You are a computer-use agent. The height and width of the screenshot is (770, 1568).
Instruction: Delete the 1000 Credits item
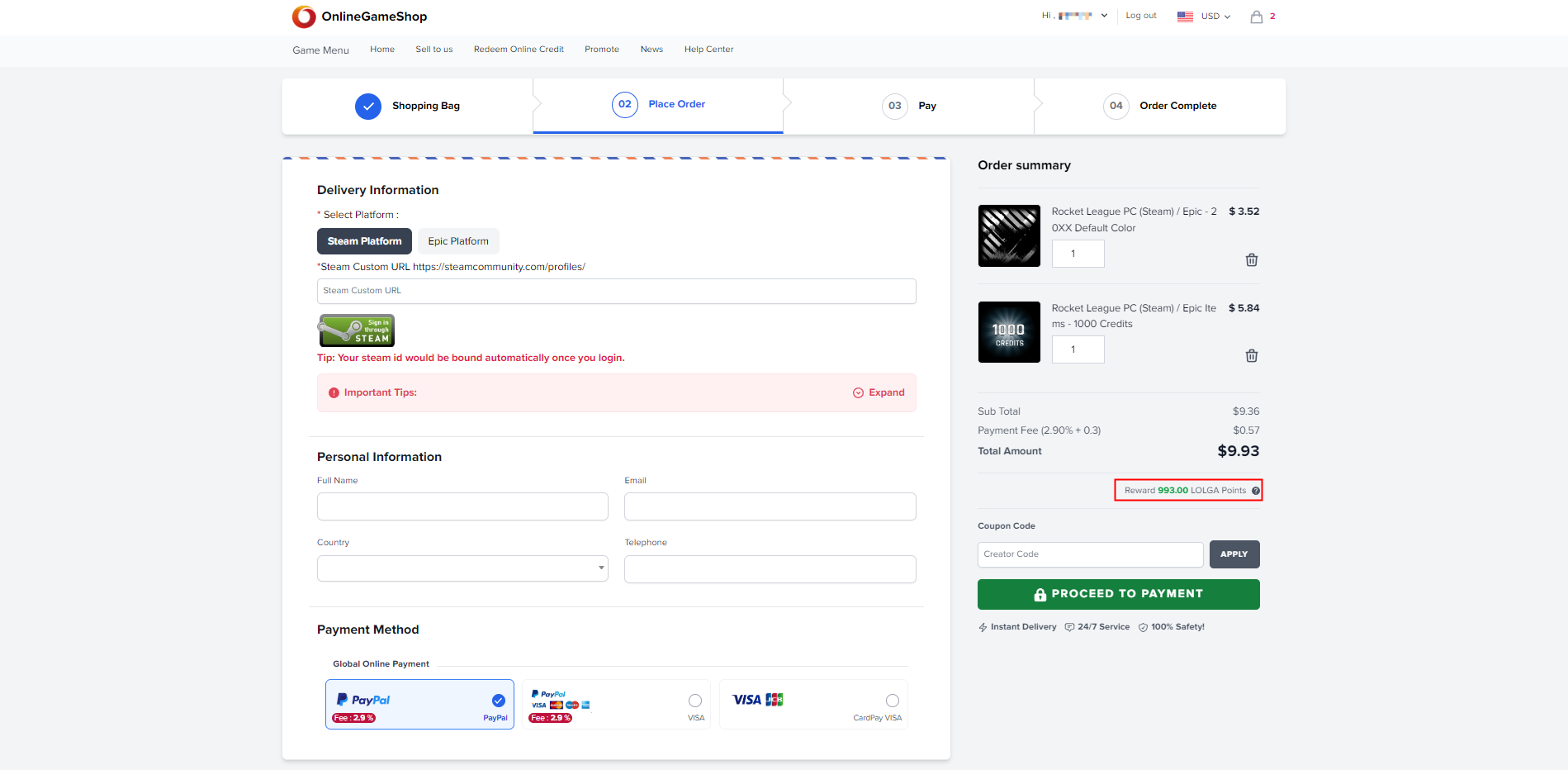pyautogui.click(x=1252, y=355)
